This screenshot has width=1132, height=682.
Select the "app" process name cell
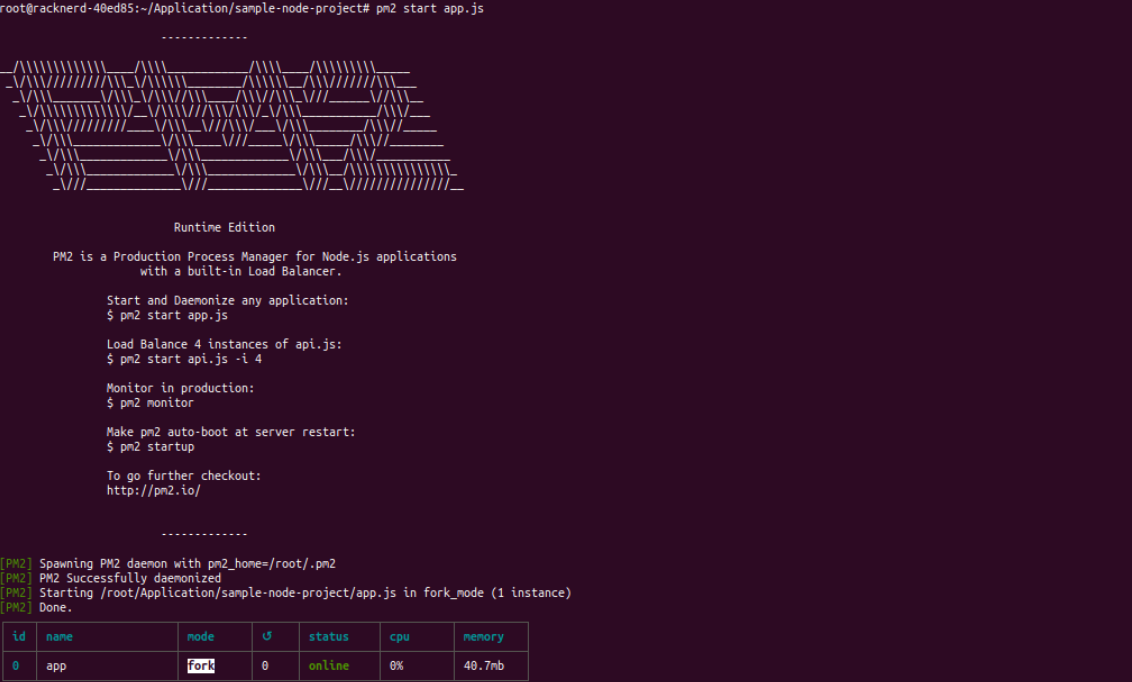pyautogui.click(x=56, y=665)
